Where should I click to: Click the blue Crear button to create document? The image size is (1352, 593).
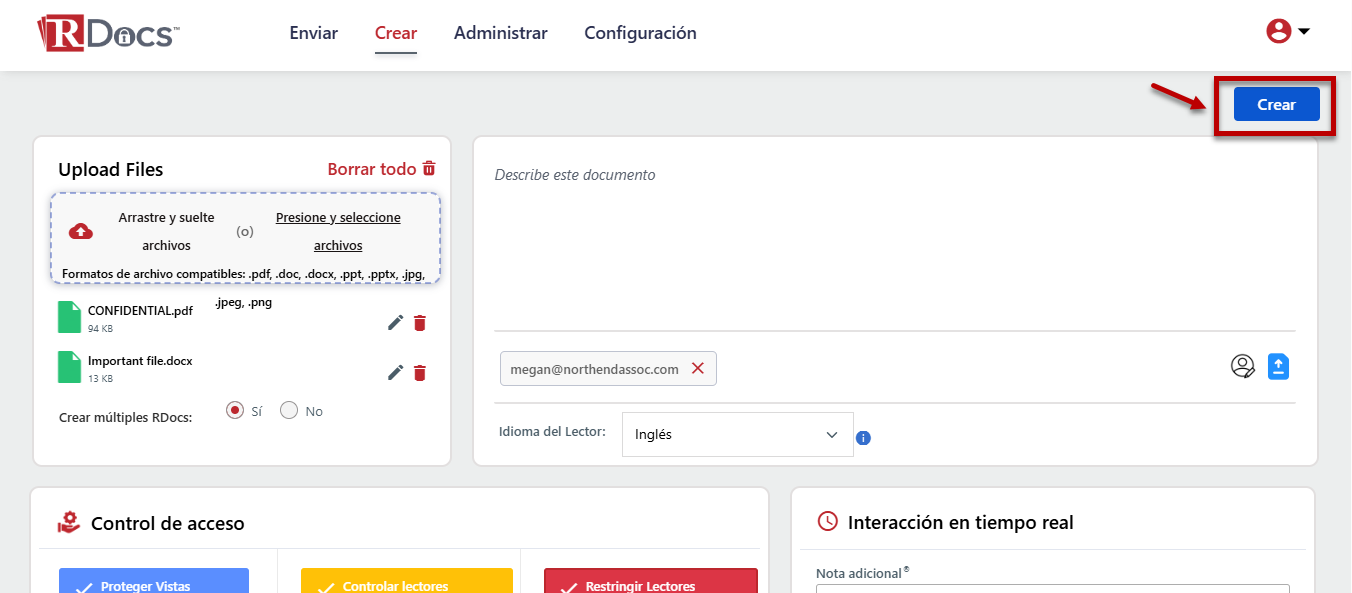tap(1276, 104)
